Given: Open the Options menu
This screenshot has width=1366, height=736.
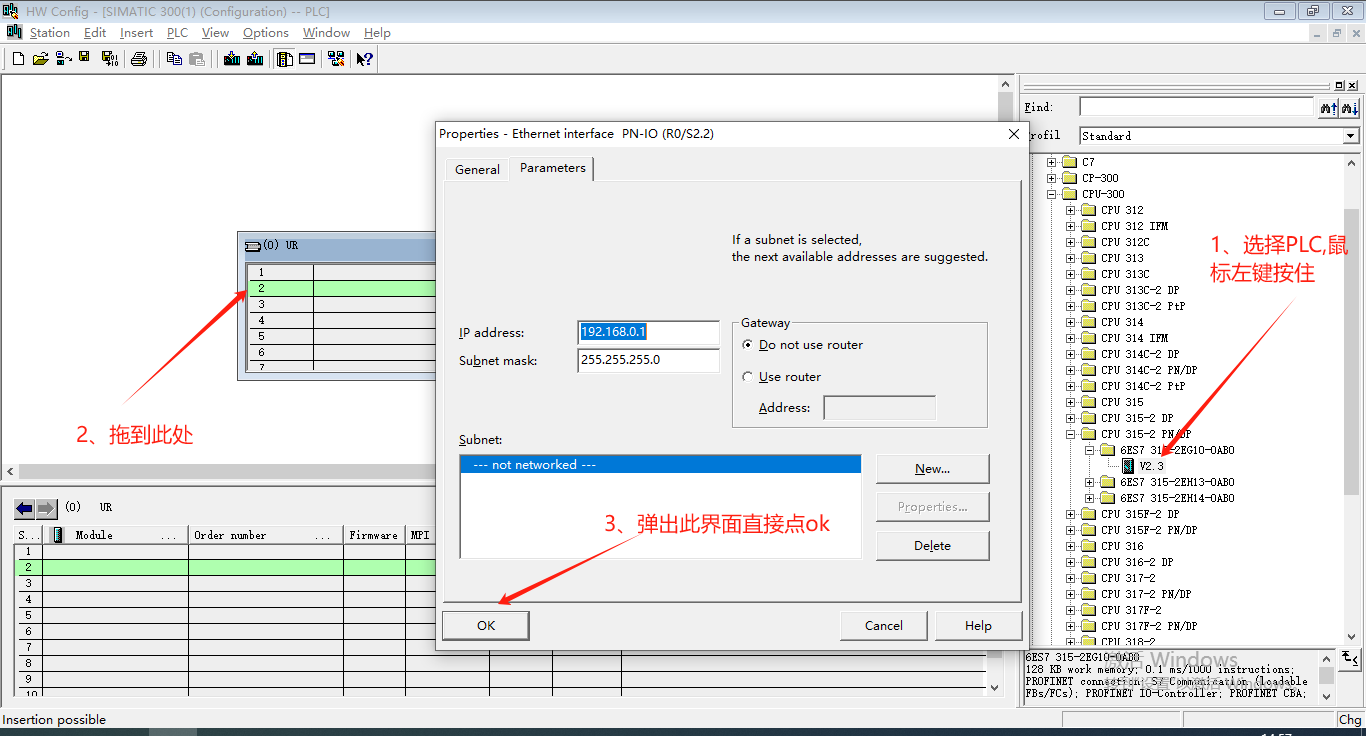Looking at the screenshot, I should click(266, 33).
